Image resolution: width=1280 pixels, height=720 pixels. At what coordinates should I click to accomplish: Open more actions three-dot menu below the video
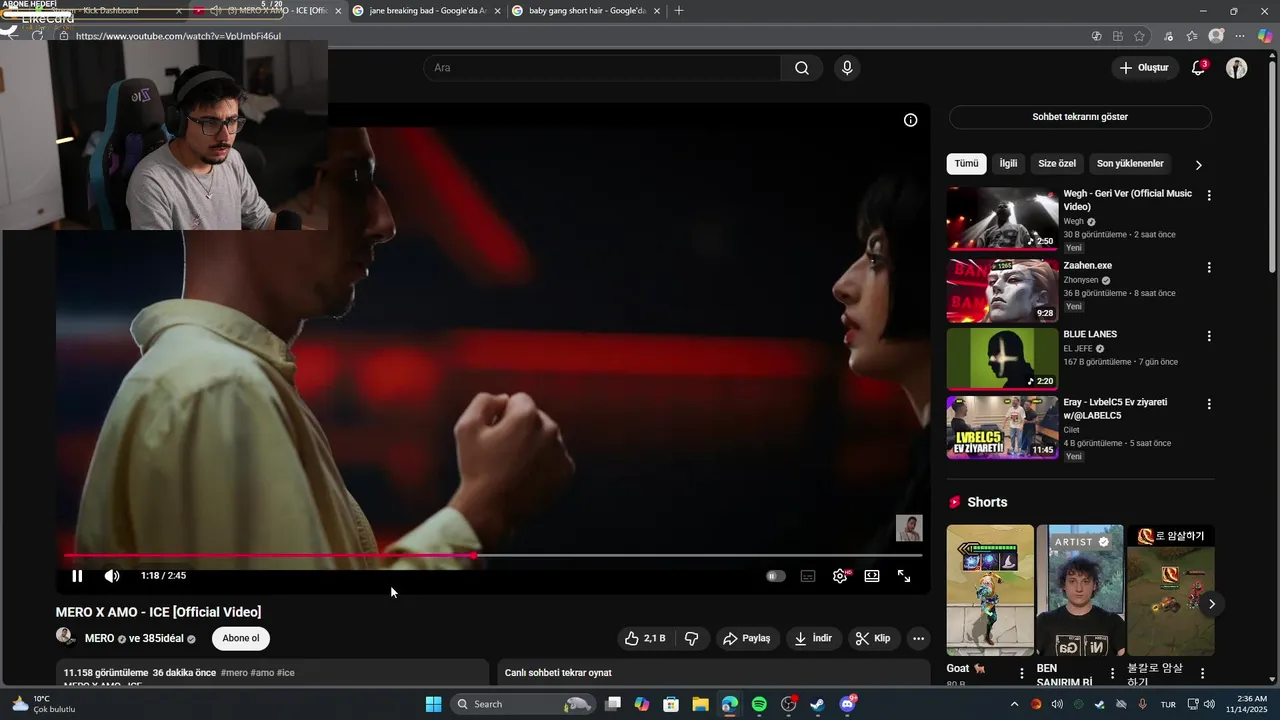tap(918, 638)
